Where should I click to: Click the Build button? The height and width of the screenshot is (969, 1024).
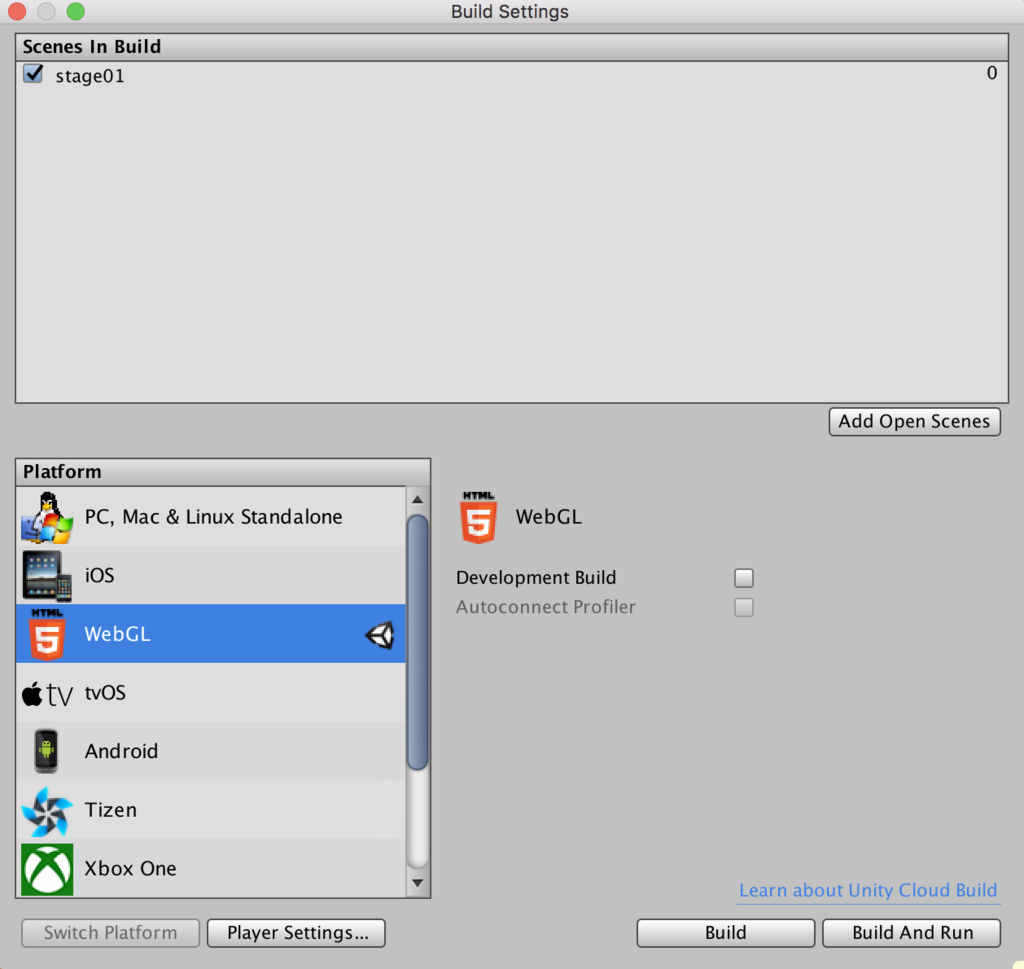click(726, 932)
